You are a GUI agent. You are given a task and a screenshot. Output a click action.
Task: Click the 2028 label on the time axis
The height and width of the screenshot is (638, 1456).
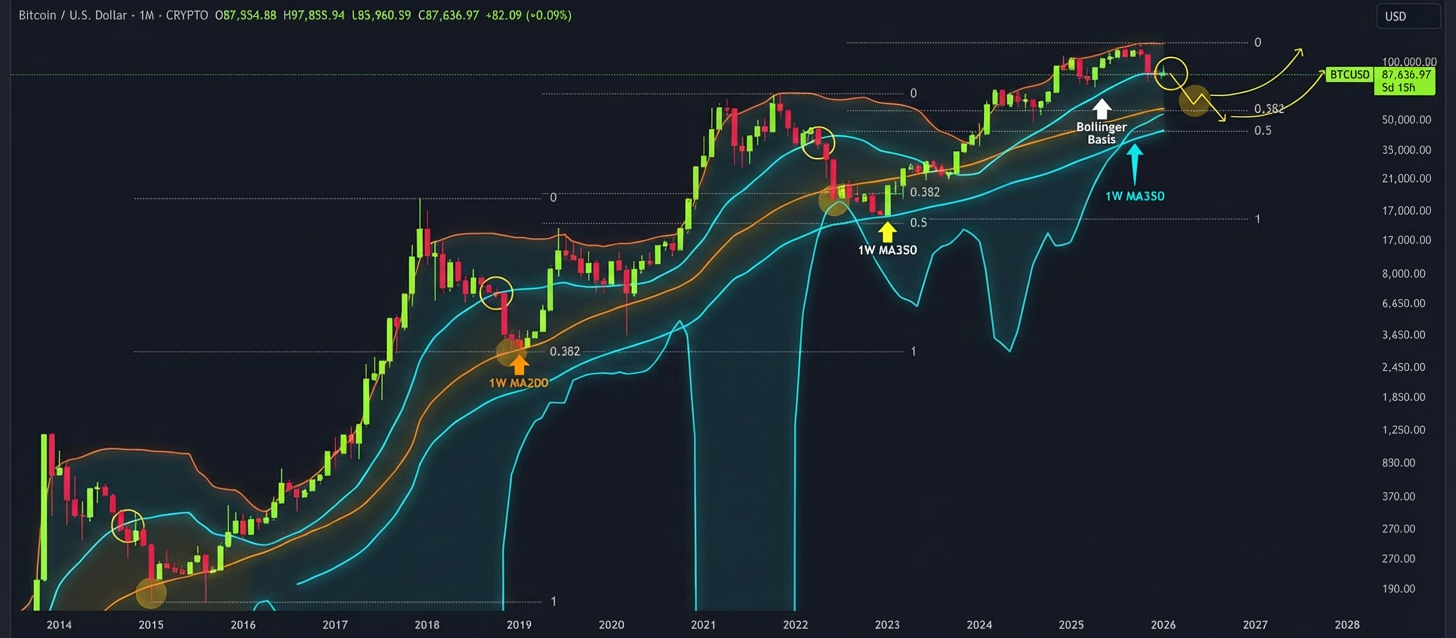click(1347, 624)
